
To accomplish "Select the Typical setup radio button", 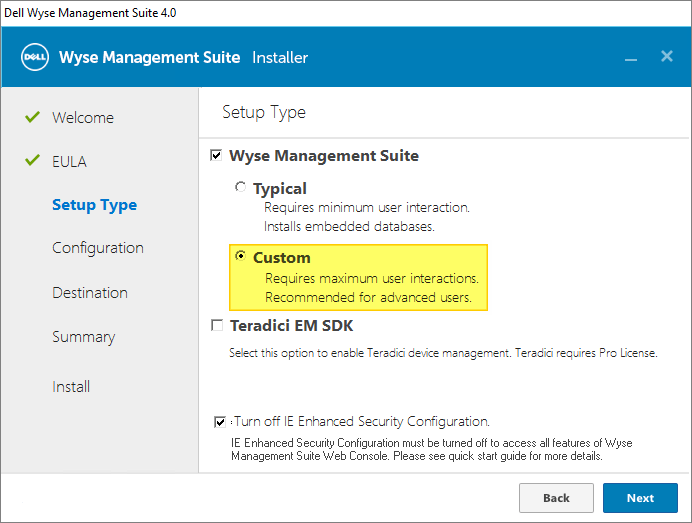I will click(x=240, y=187).
